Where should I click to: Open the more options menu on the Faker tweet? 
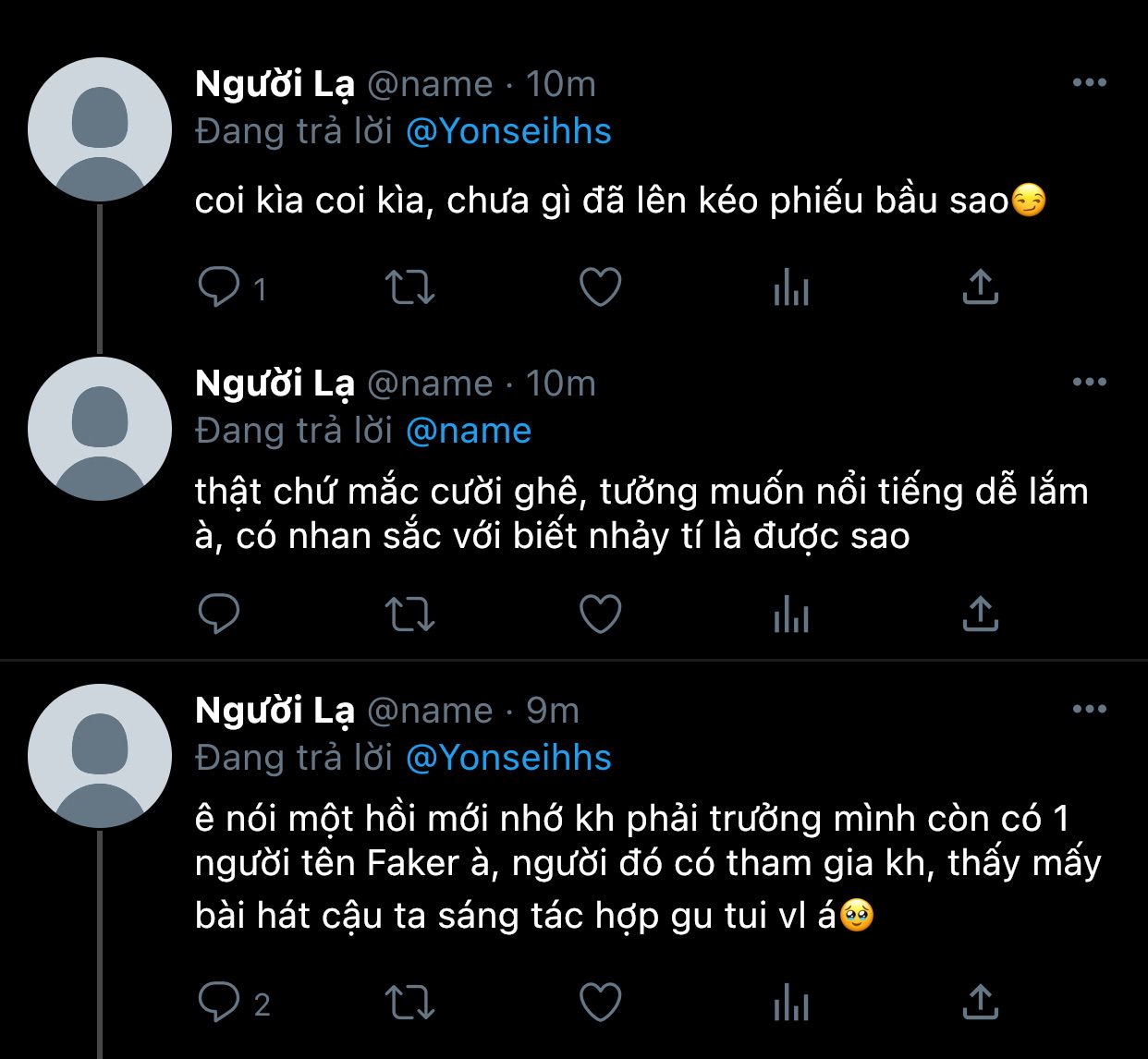[1089, 710]
